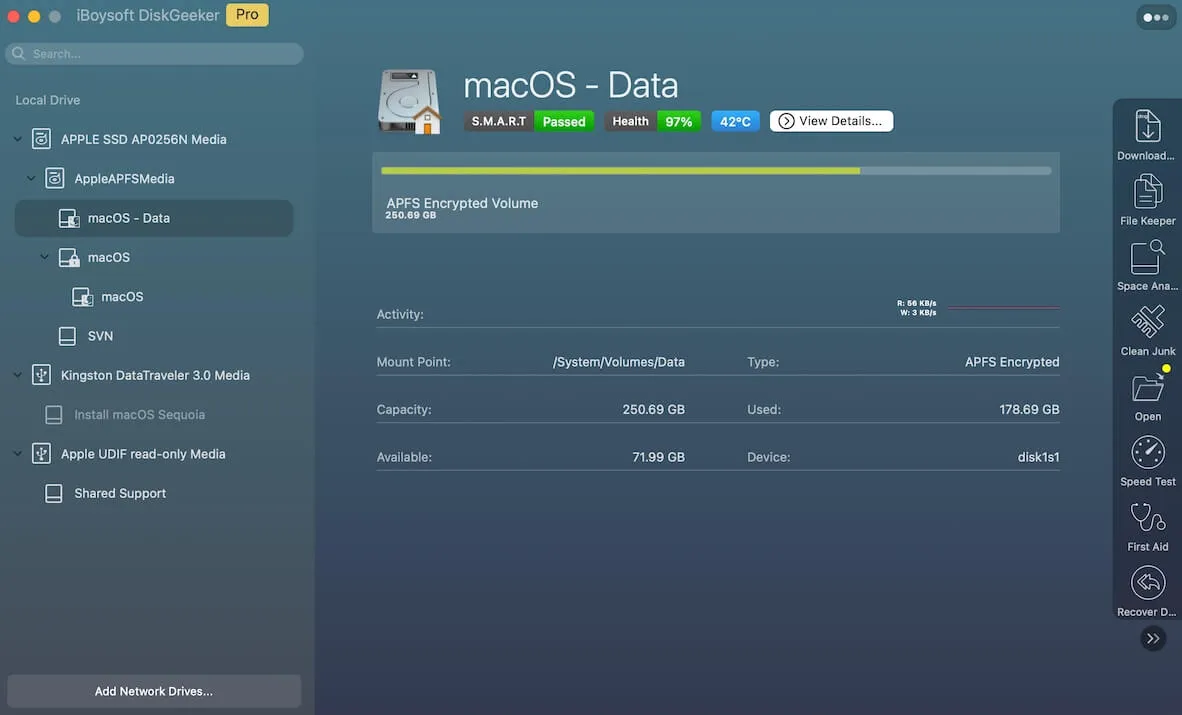Select Kingston DataTraveler 3.0 Media label
Screen dimensions: 1182x715
pyautogui.click(x=155, y=375)
